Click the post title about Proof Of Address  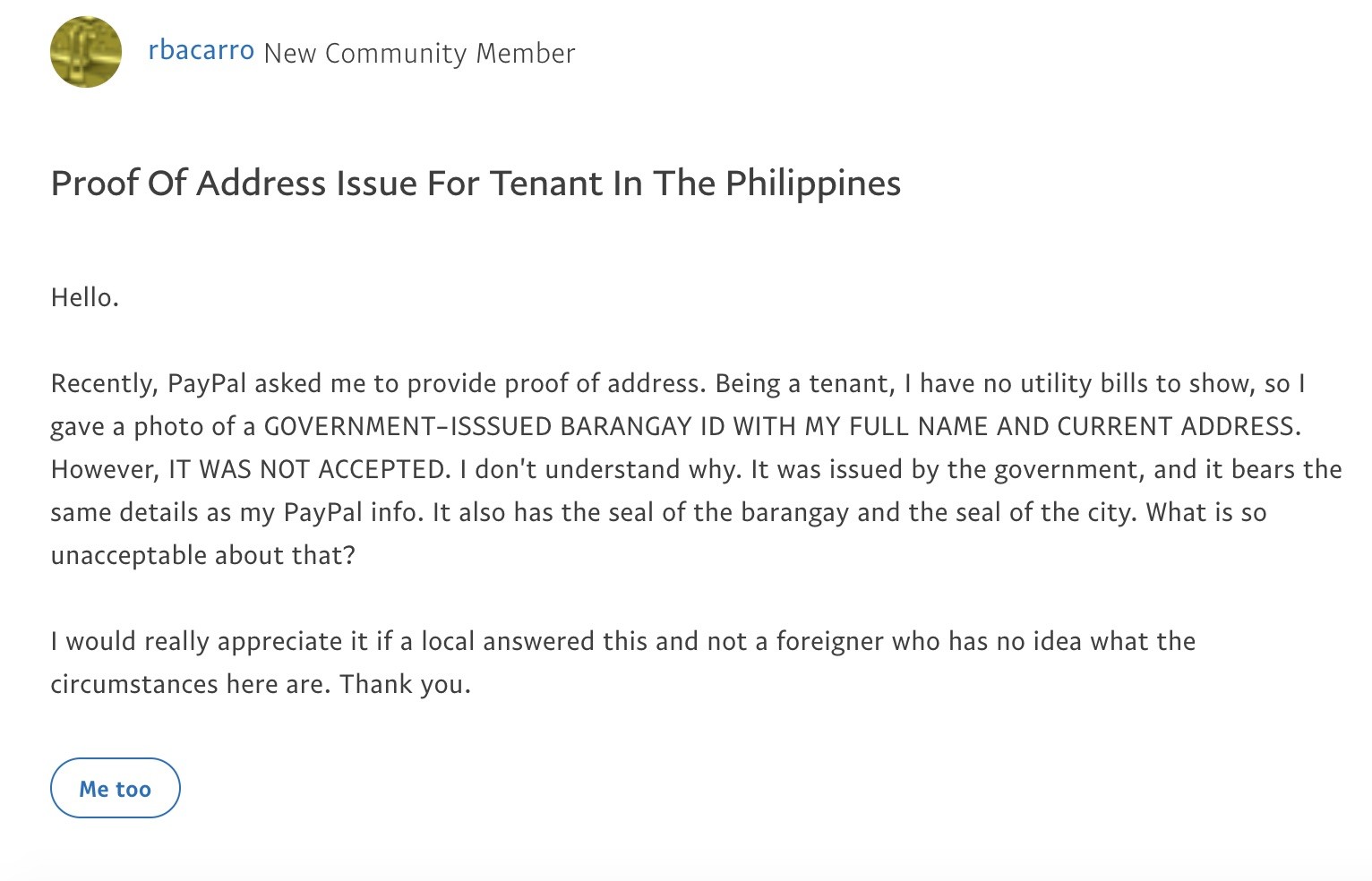475,184
